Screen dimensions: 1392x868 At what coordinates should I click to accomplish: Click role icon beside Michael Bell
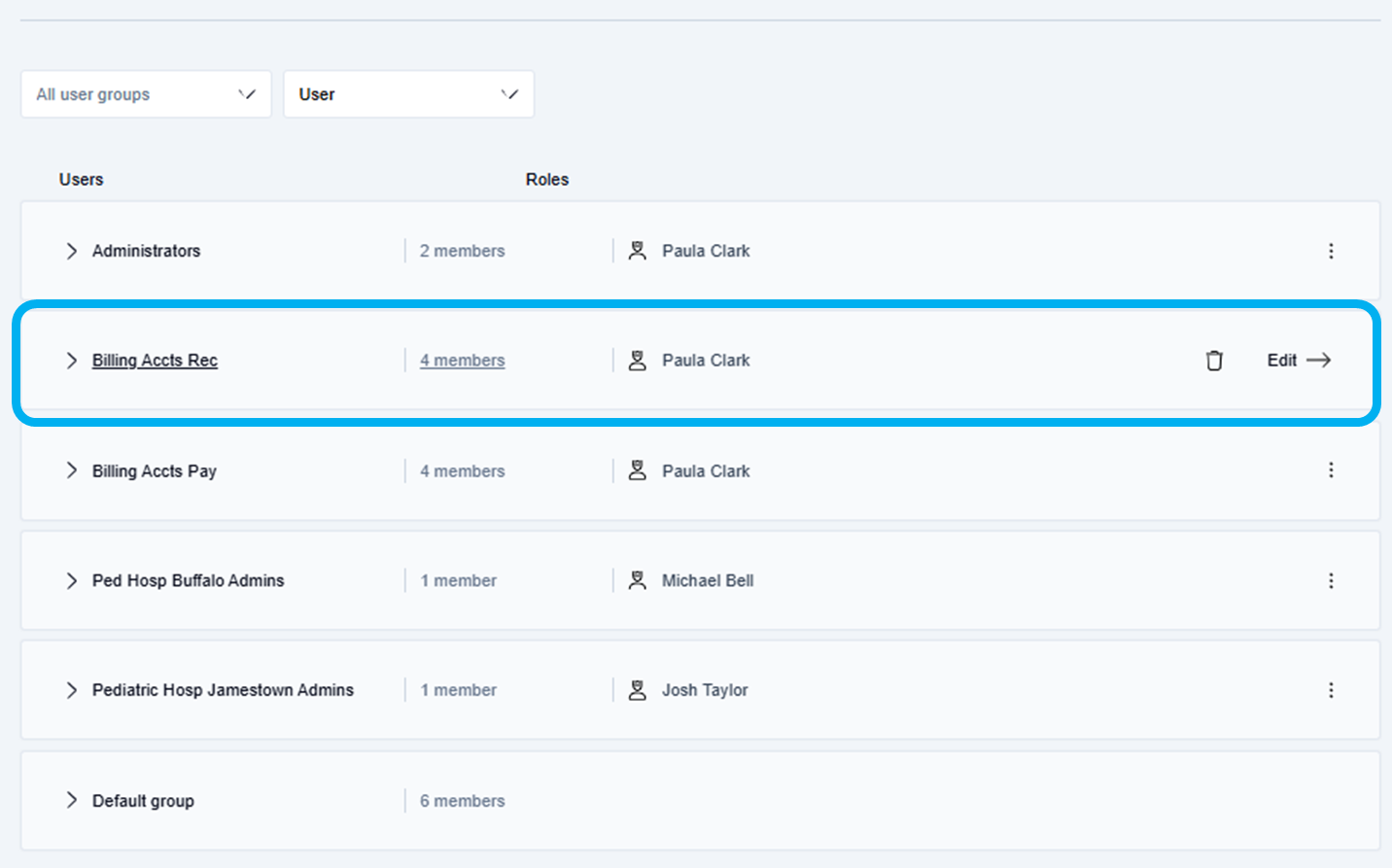[638, 580]
